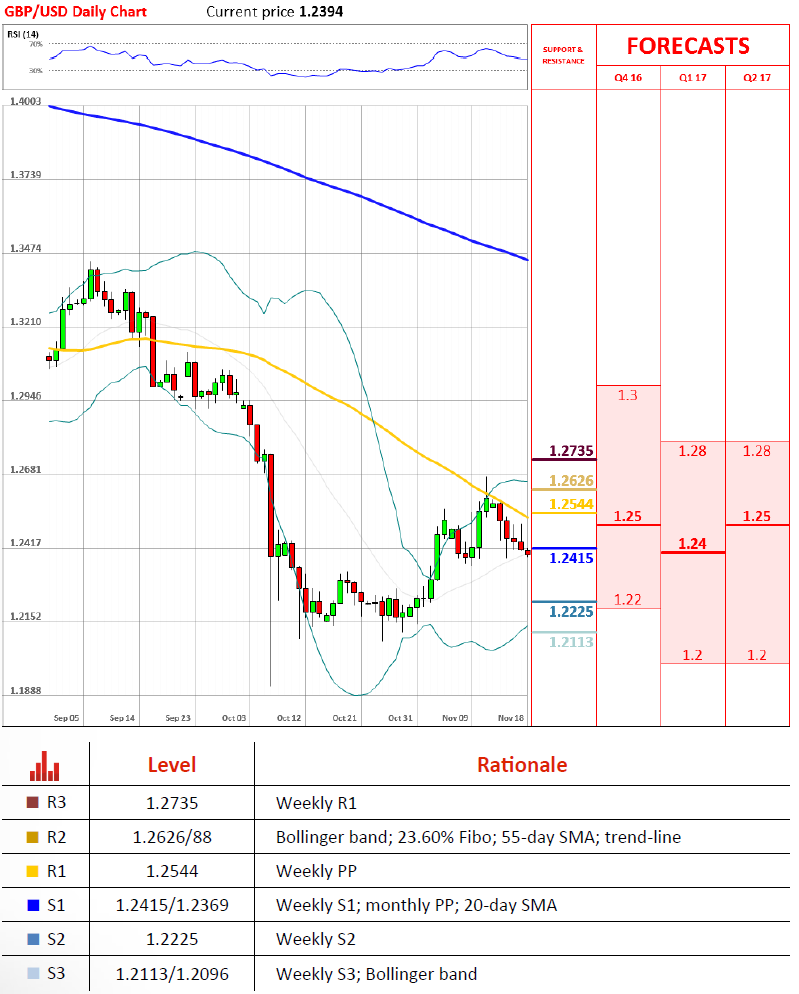Screen dimensions: 799x994
Task: Click the table cell 1.2544
Action: click(172, 872)
